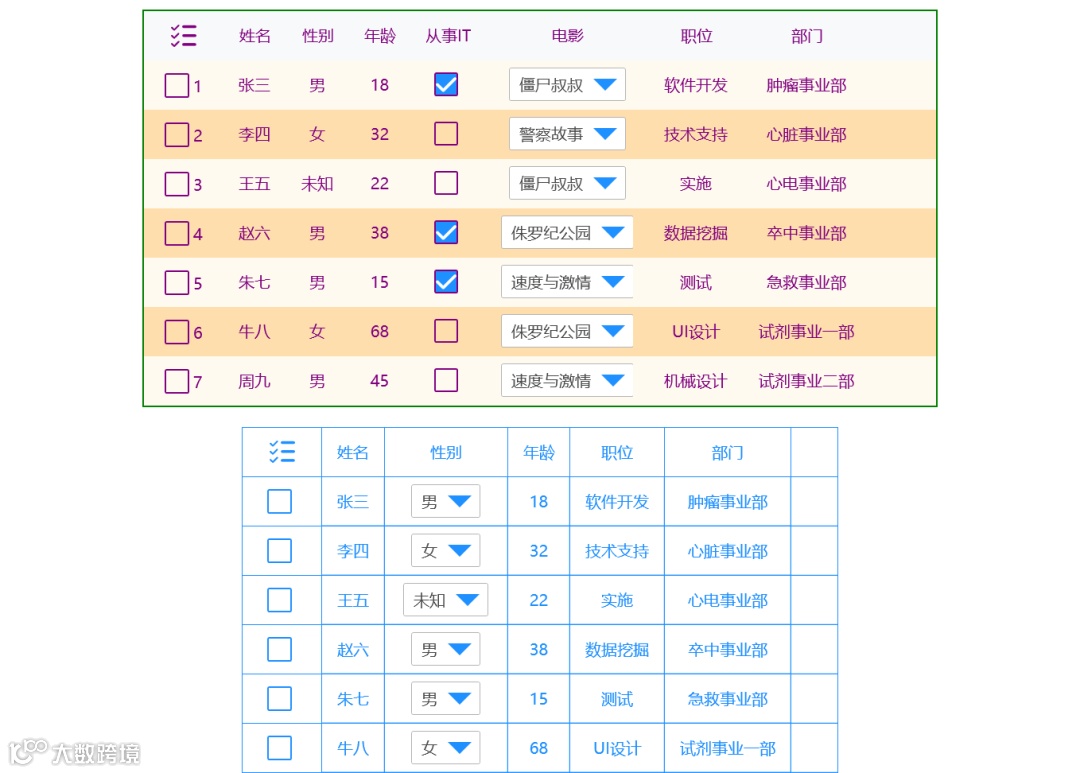The image size is (1080, 773).
Task: Uncheck 从事IT for 张三
Action: 446,85
